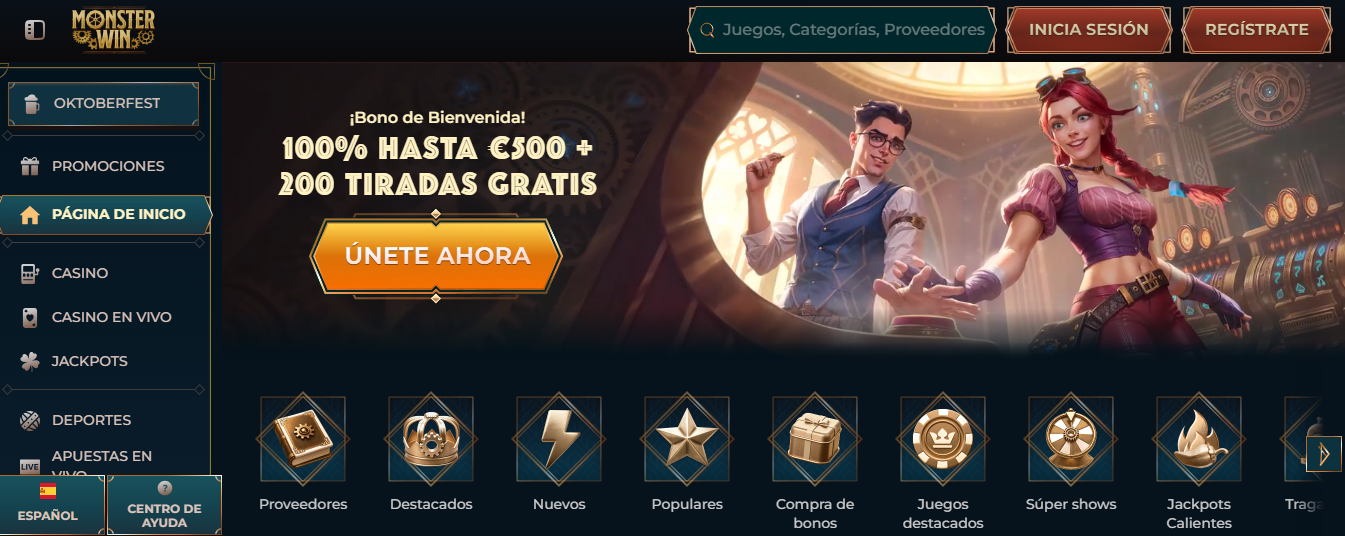Viewport: 1345px width, 536px height.
Task: Collapse the sidebar with the panel icon
Action: click(35, 30)
